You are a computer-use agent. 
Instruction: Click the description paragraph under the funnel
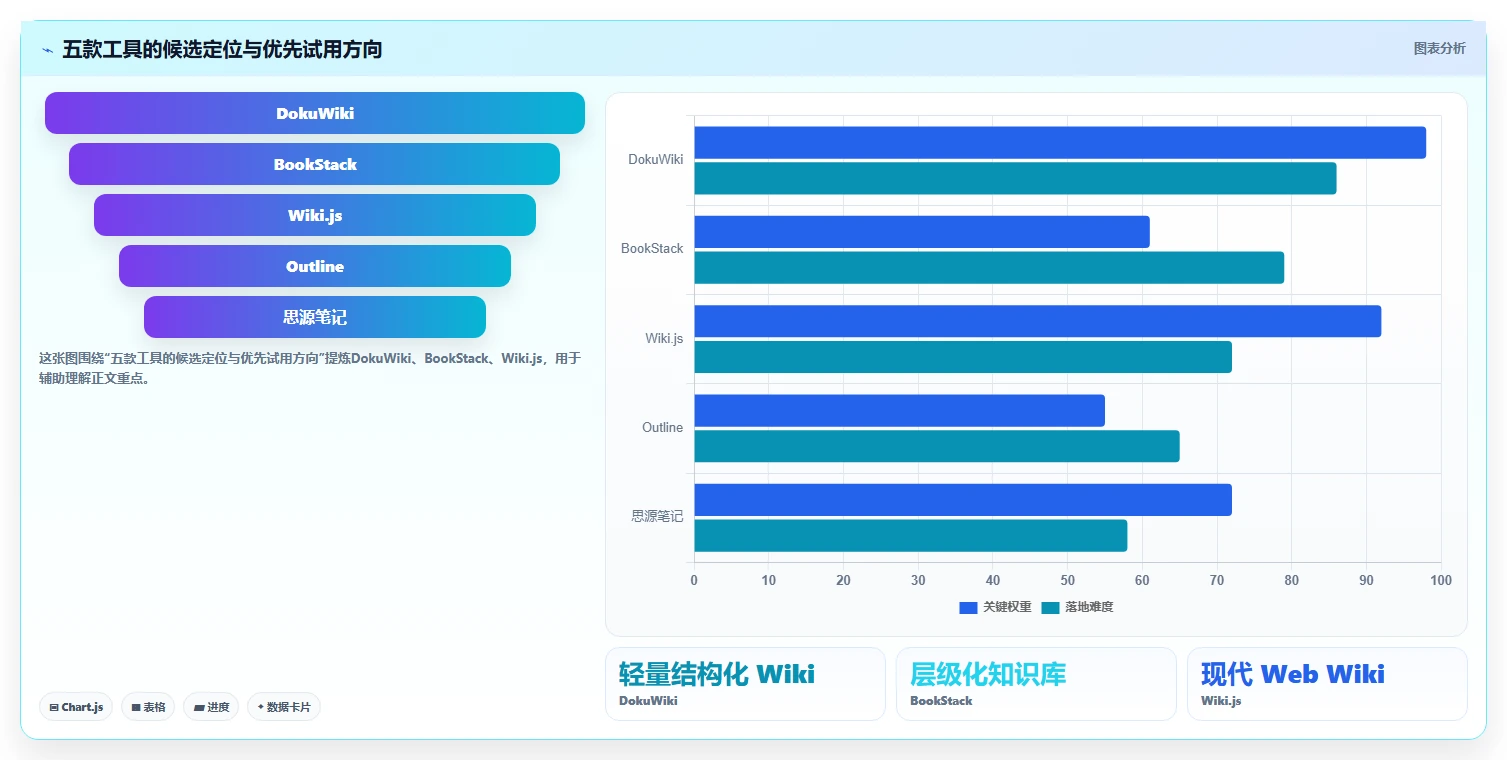310,368
